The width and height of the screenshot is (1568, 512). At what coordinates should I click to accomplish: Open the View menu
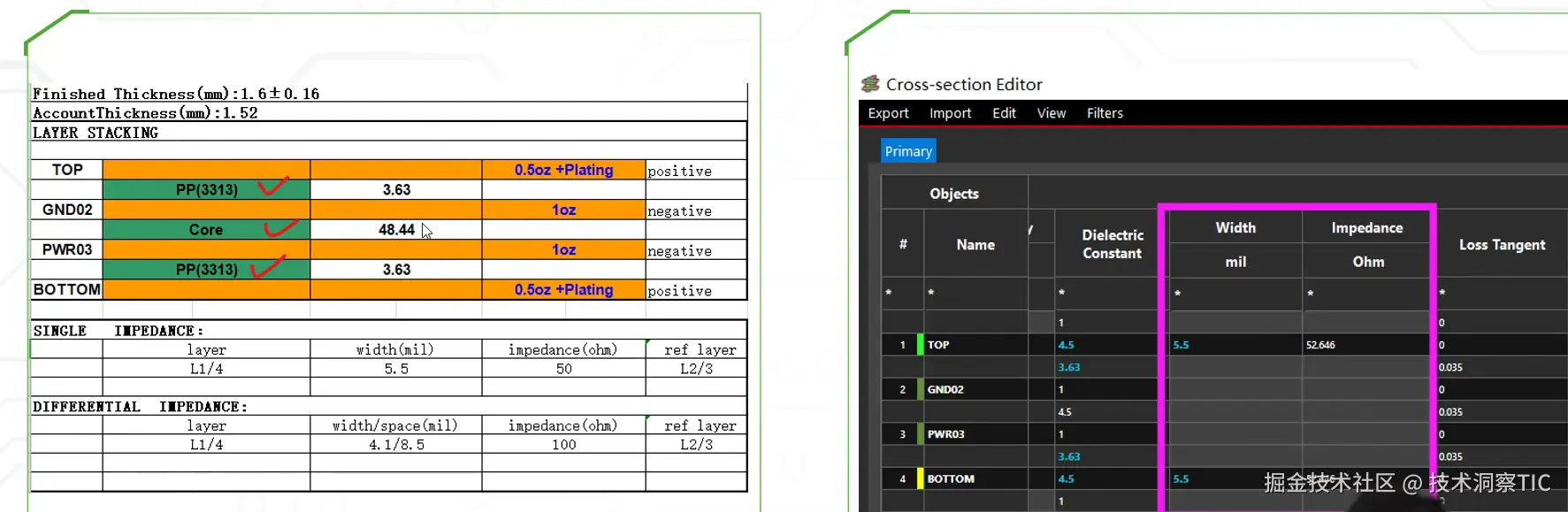pyautogui.click(x=1052, y=113)
